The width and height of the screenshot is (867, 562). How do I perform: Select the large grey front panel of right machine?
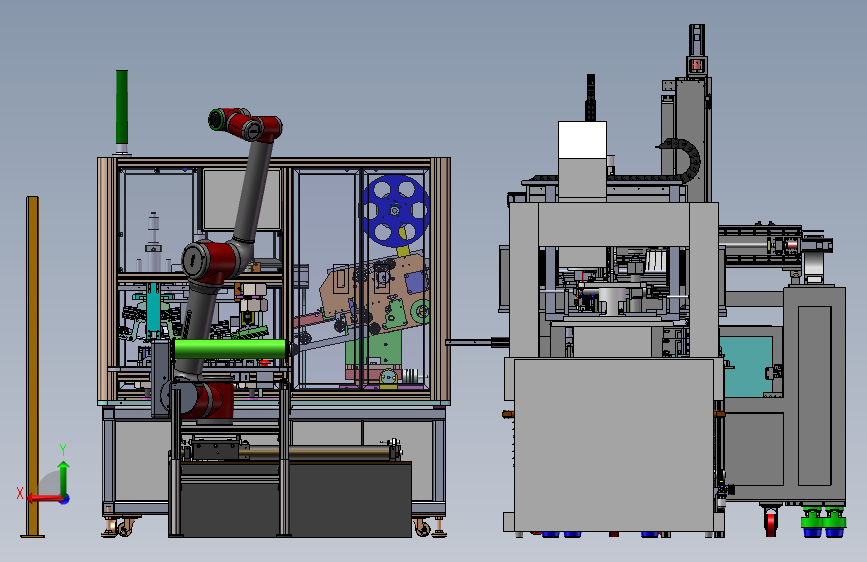tap(614, 445)
